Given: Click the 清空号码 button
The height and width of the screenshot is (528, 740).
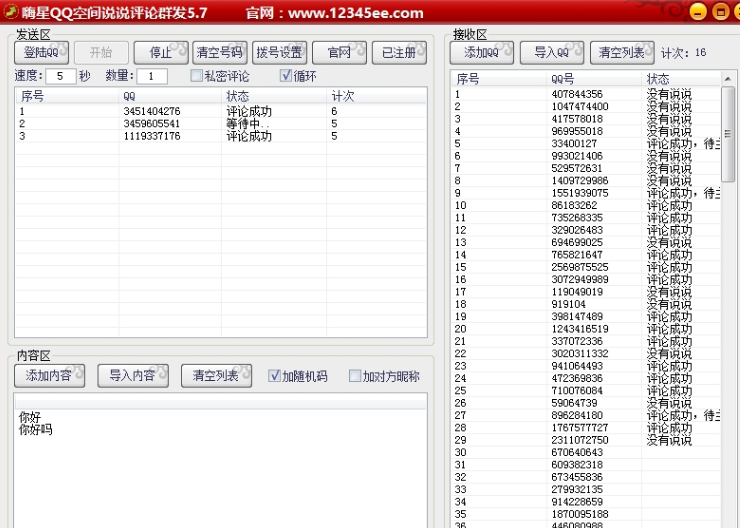Looking at the screenshot, I should (x=219, y=52).
